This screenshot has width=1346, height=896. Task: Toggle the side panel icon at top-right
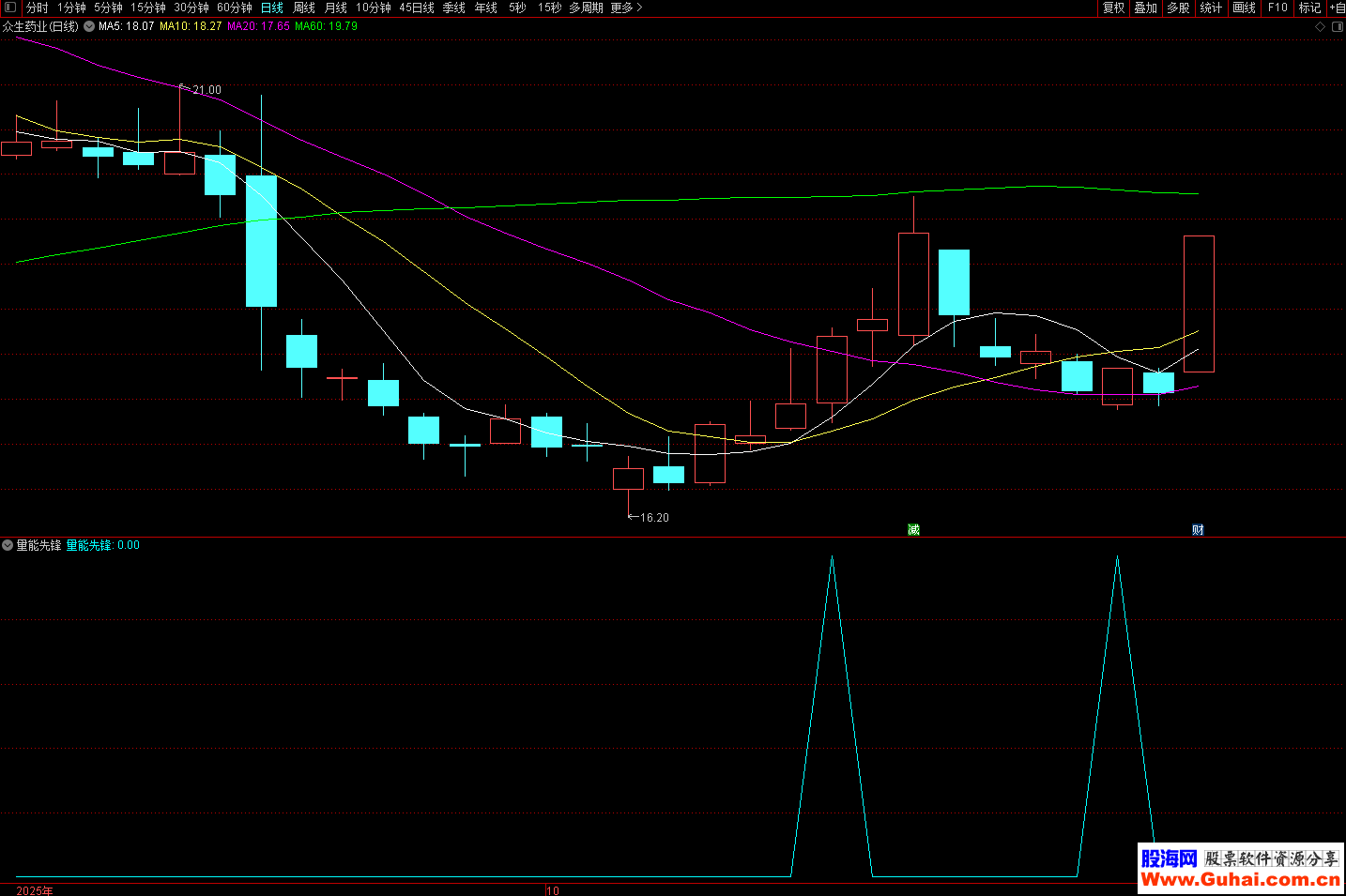point(1337,26)
